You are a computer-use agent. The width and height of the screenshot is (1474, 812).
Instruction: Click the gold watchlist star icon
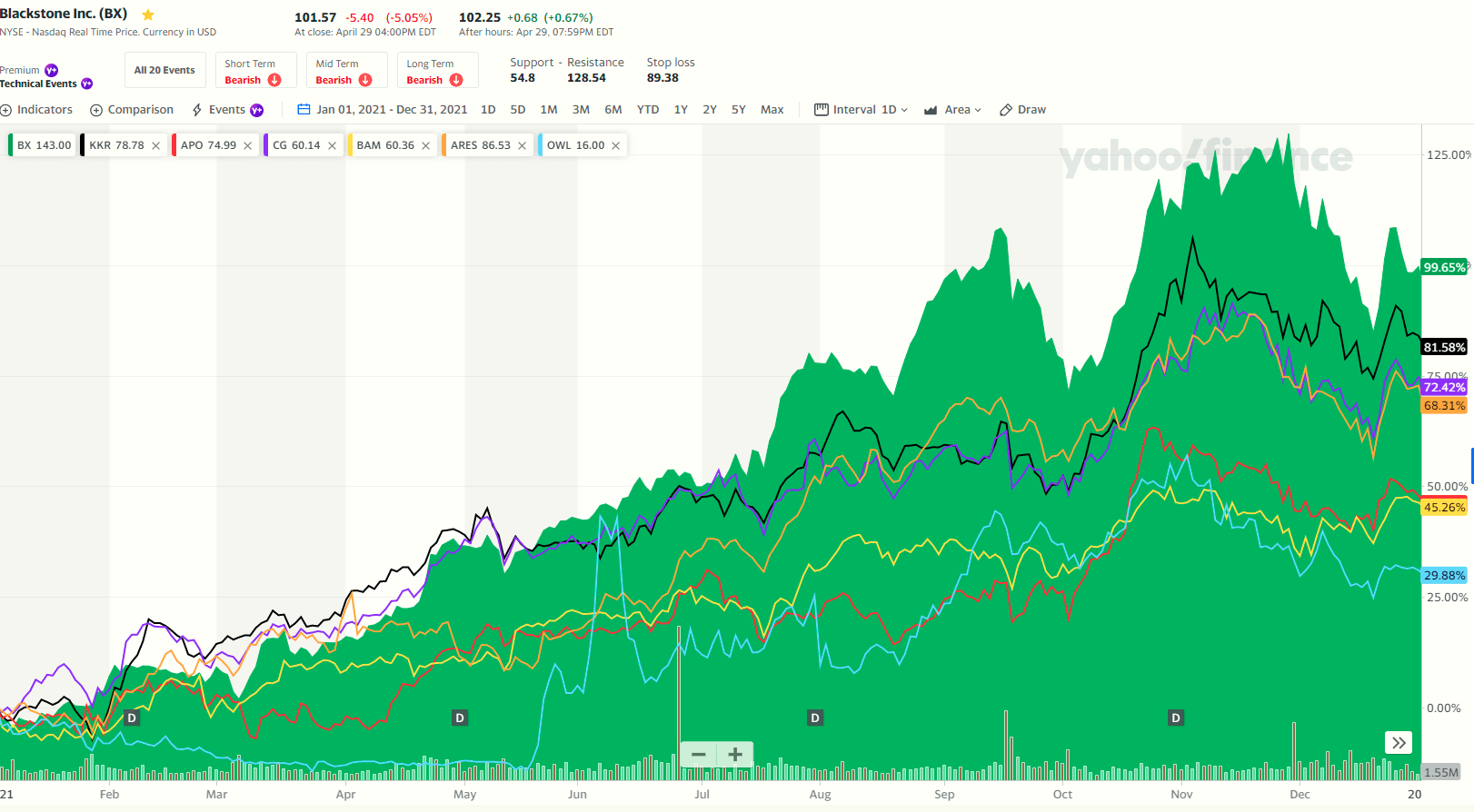tap(148, 15)
